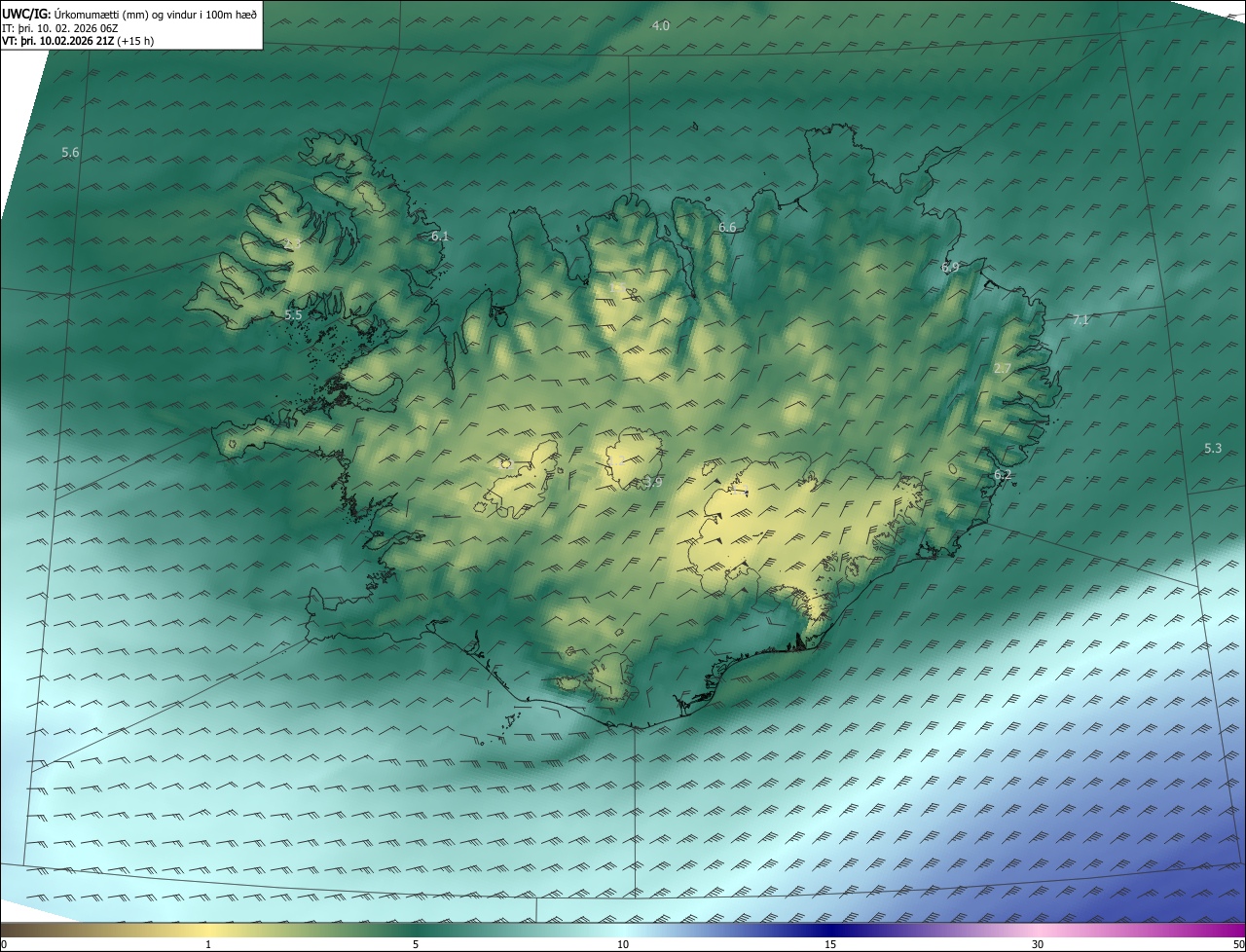Click the color scale tick label 5
The height and width of the screenshot is (952, 1246).
(416, 944)
